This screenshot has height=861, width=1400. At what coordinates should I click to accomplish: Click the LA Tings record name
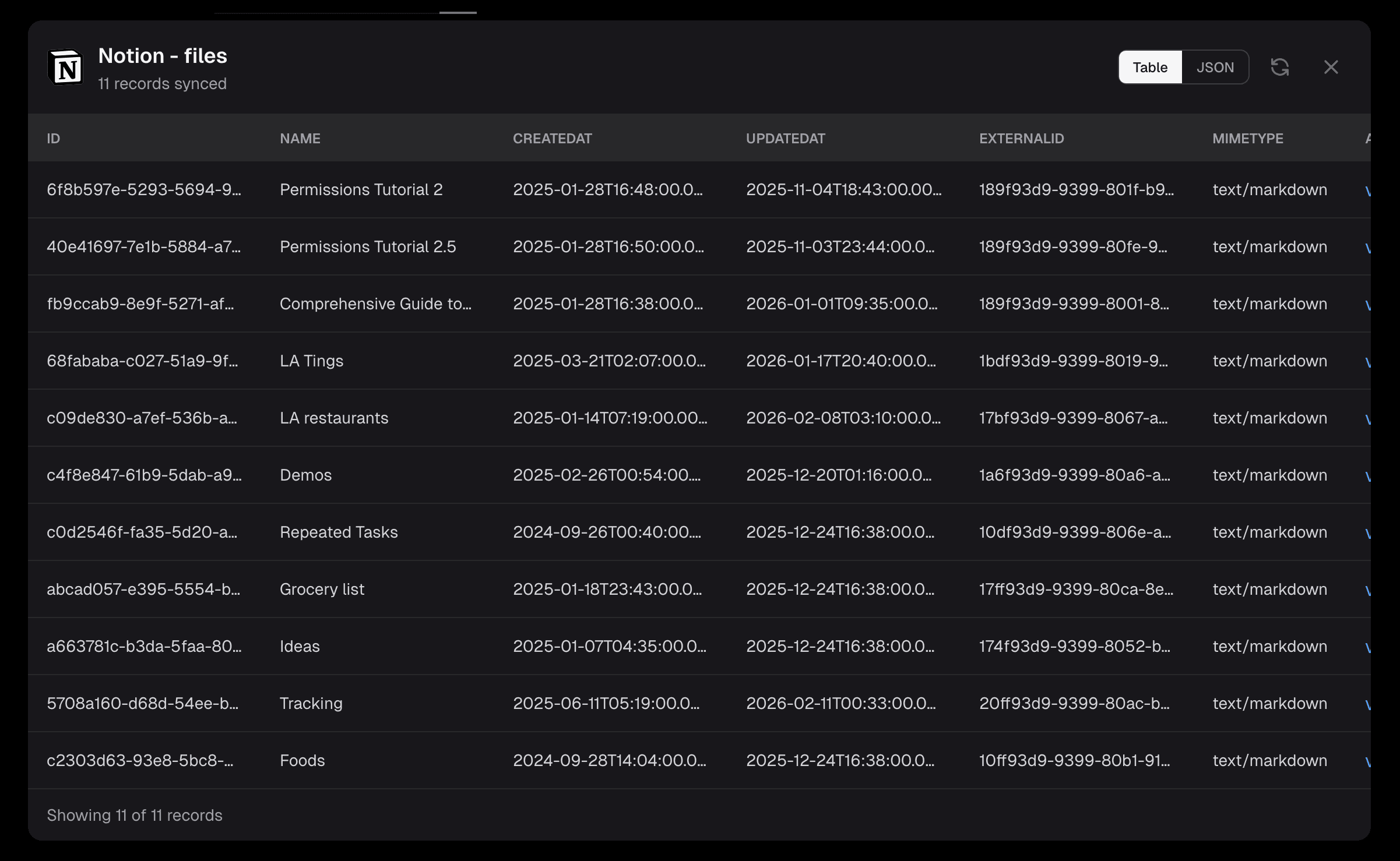(x=311, y=361)
